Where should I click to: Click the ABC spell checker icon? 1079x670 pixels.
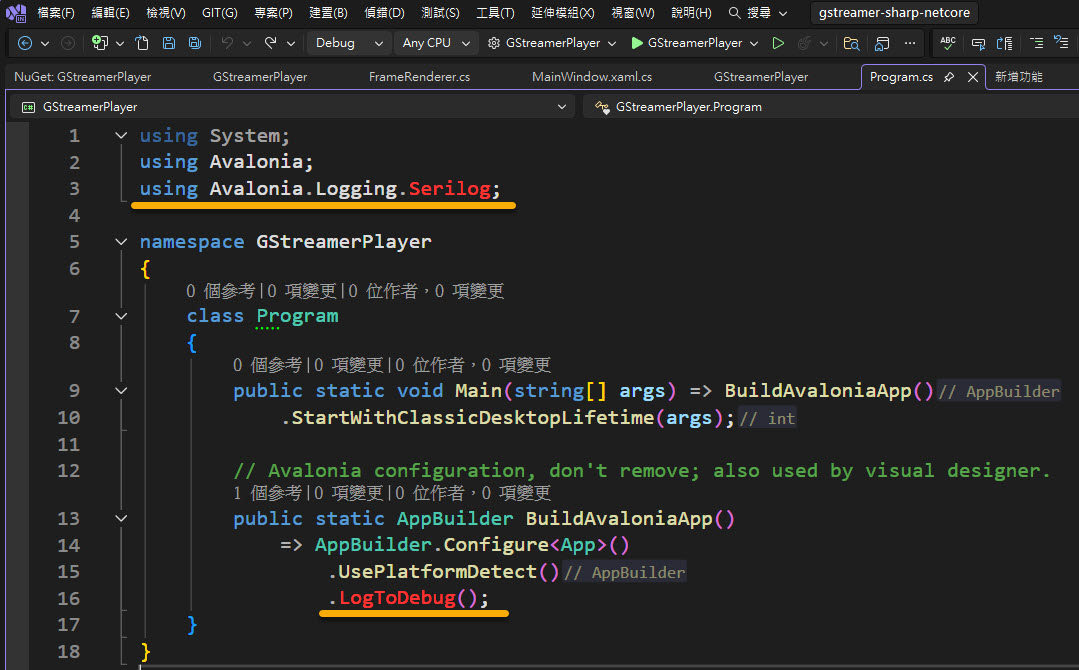click(948, 43)
